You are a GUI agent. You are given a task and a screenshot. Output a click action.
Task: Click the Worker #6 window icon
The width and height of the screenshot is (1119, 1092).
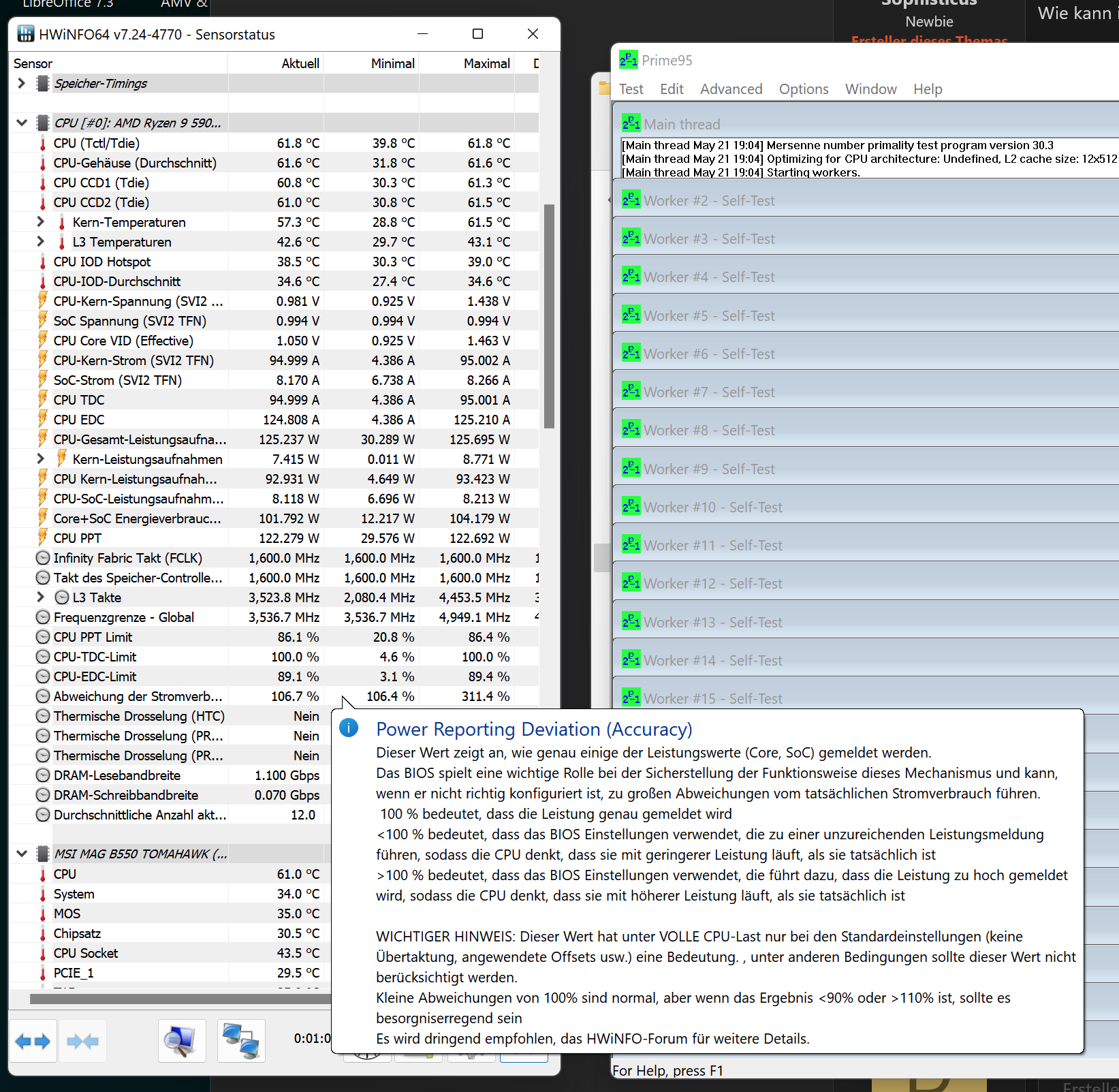pyautogui.click(x=631, y=354)
